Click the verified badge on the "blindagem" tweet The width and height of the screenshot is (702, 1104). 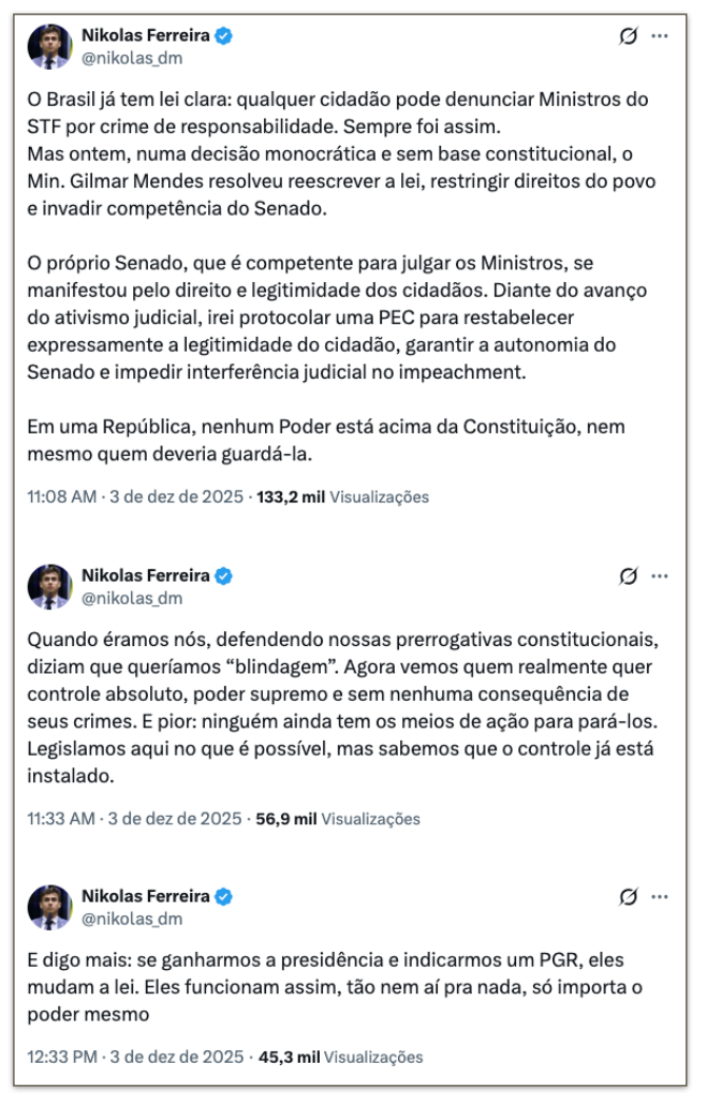[225, 576]
